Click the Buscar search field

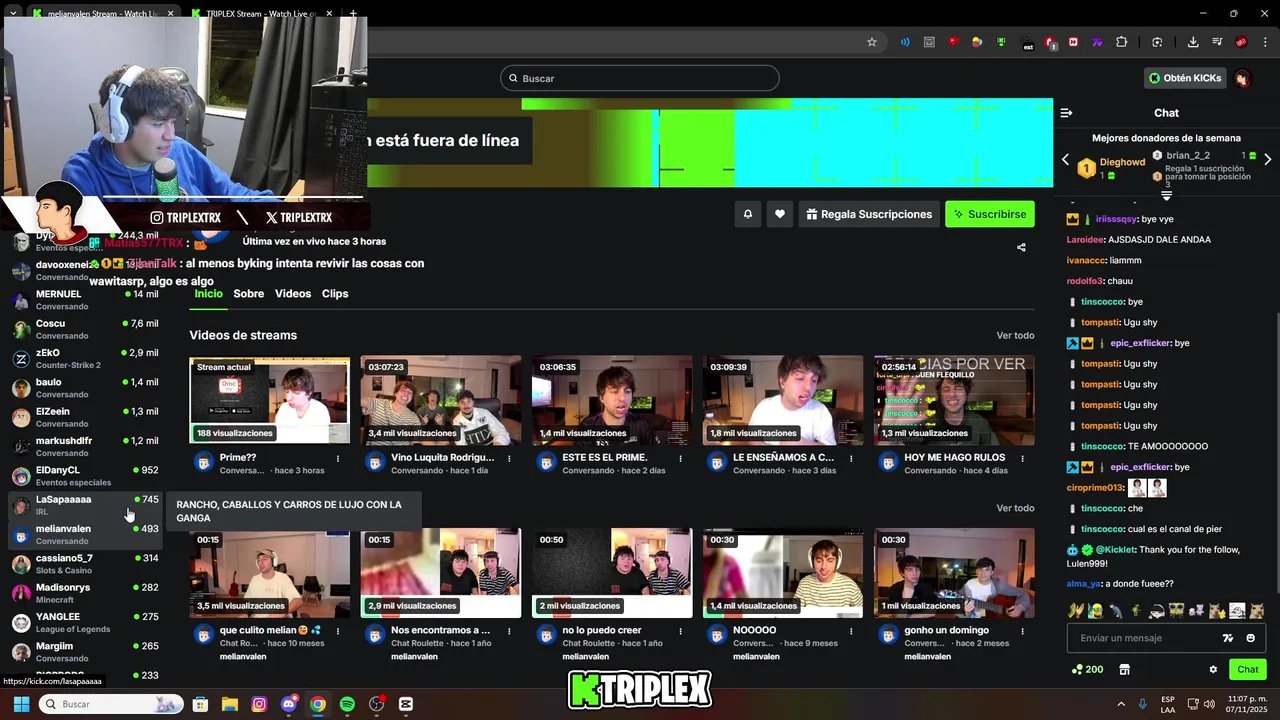pos(640,78)
